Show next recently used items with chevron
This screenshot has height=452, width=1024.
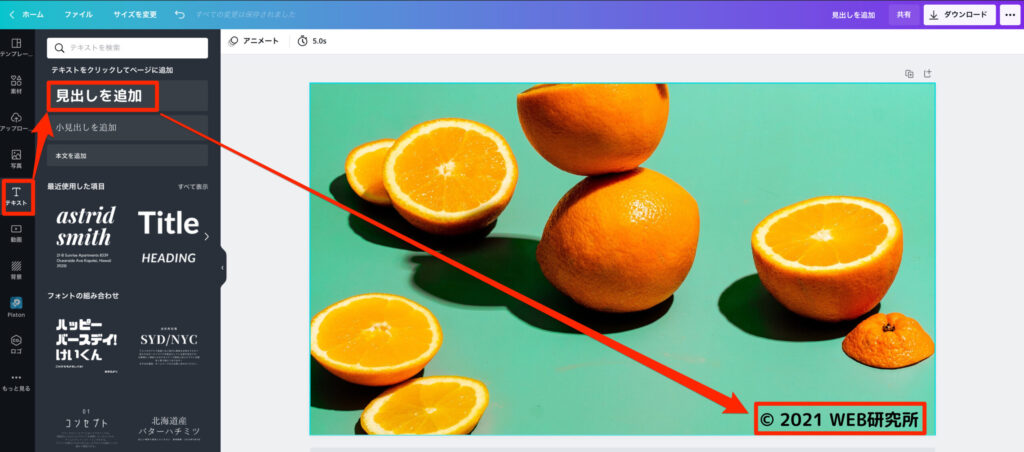point(206,237)
